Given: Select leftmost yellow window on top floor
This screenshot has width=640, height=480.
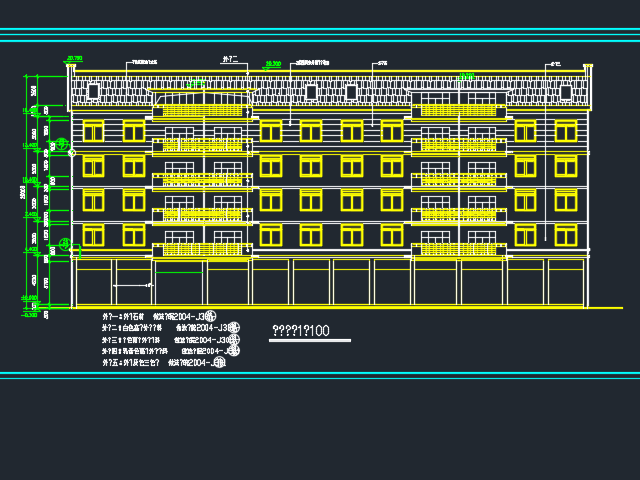Looking at the screenshot, I should coord(94,131).
